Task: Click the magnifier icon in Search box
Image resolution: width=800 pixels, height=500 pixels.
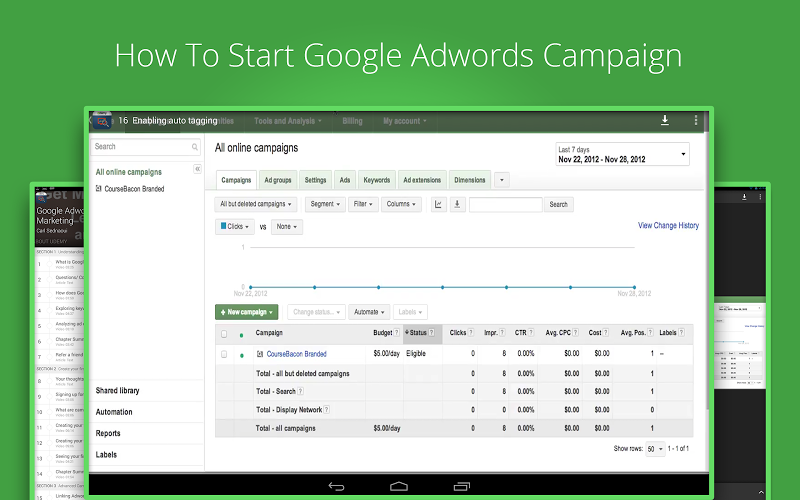Action: click(x=194, y=147)
